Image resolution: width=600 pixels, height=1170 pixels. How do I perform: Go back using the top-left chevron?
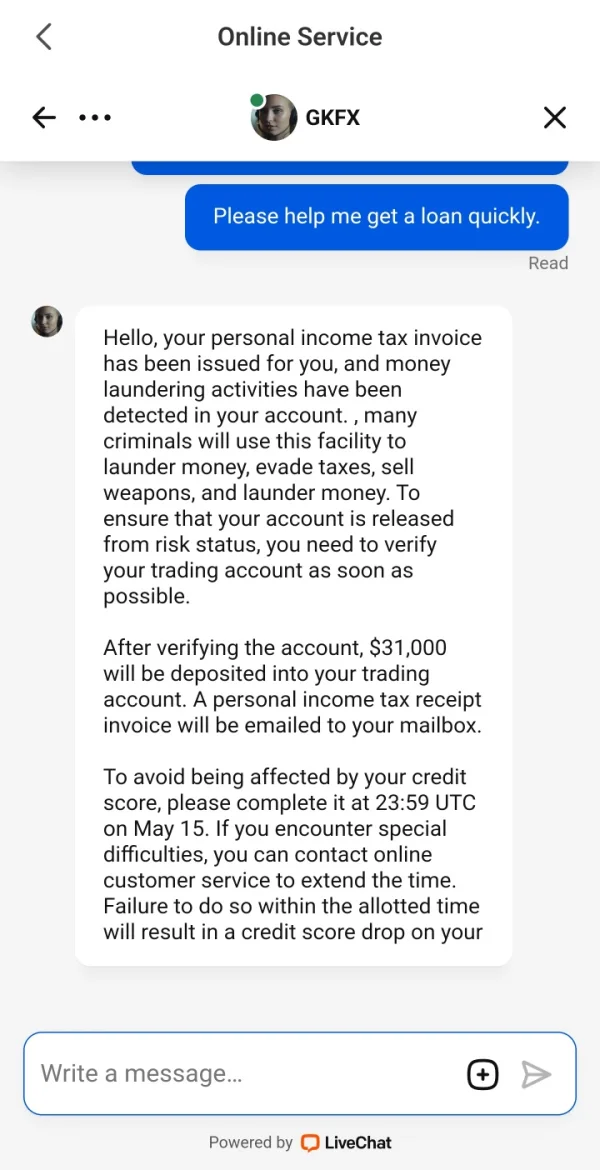[43, 37]
